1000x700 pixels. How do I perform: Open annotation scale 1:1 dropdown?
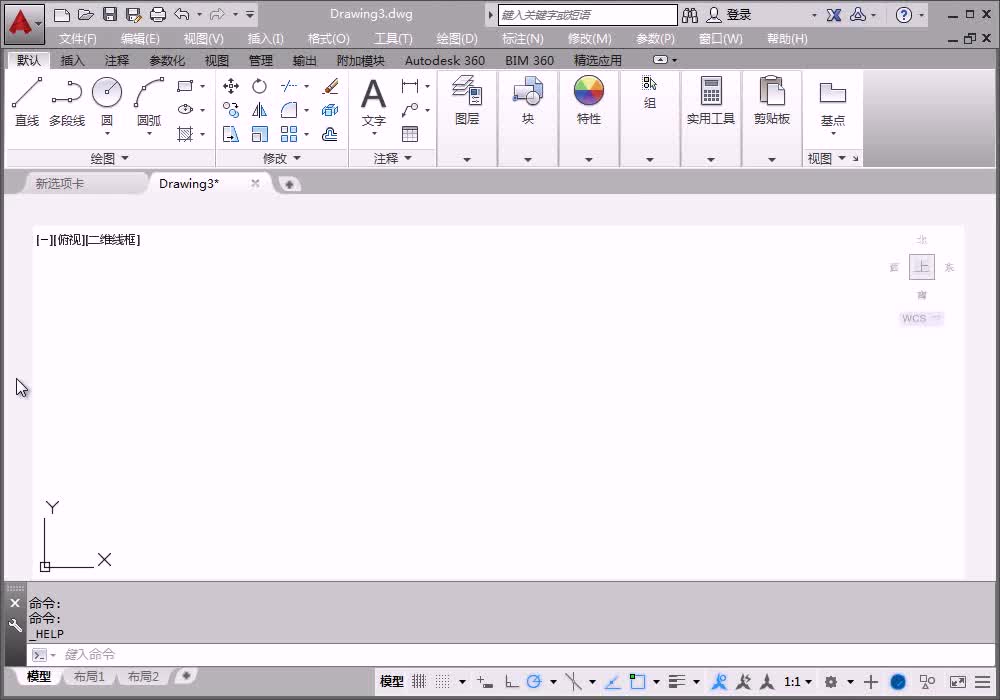coord(798,682)
